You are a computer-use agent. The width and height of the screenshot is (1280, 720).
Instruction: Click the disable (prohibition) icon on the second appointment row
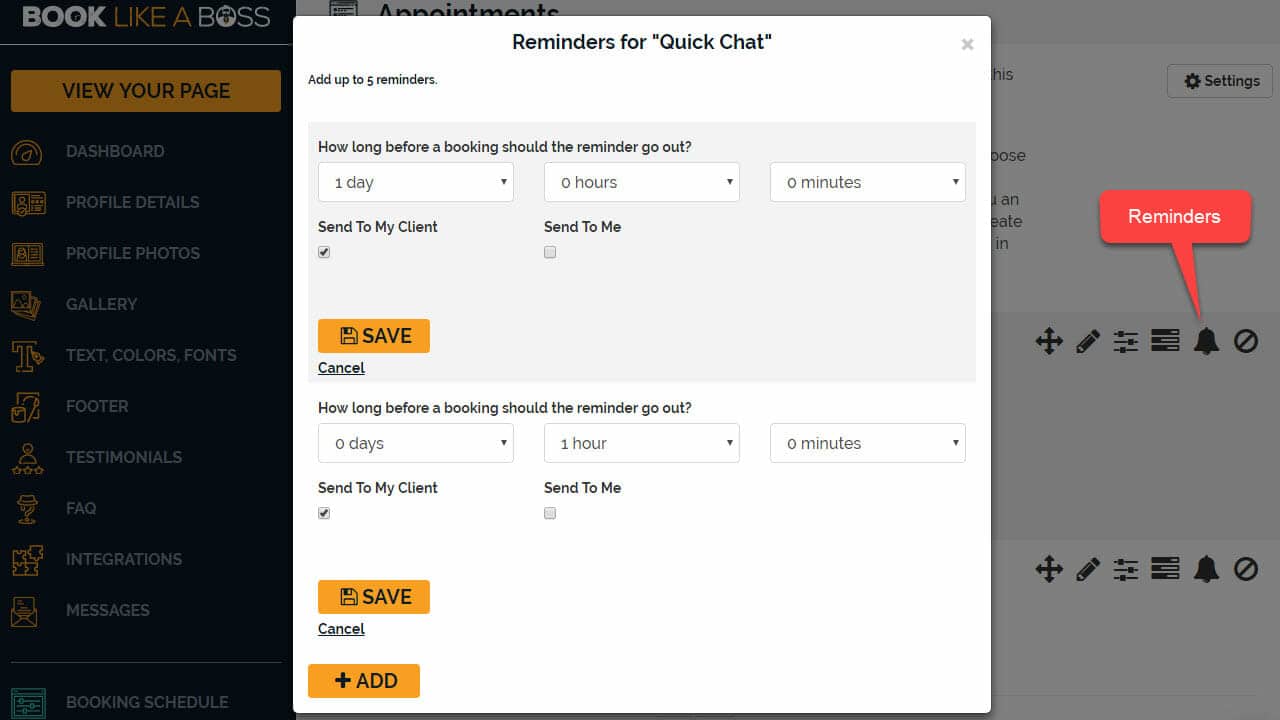coord(1245,568)
